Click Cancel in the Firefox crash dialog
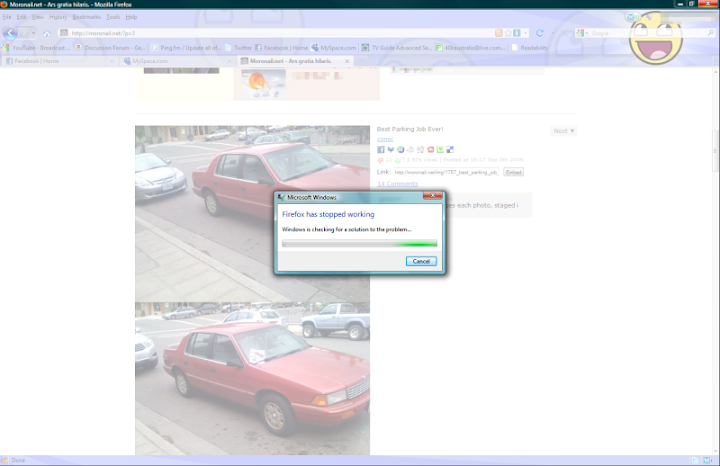Image resolution: width=720 pixels, height=466 pixels. 421,261
